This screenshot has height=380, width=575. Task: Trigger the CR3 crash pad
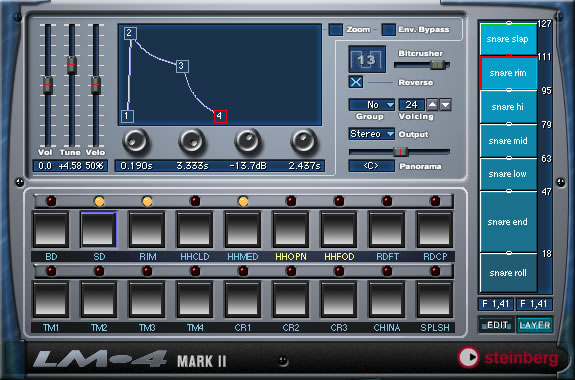tap(339, 299)
